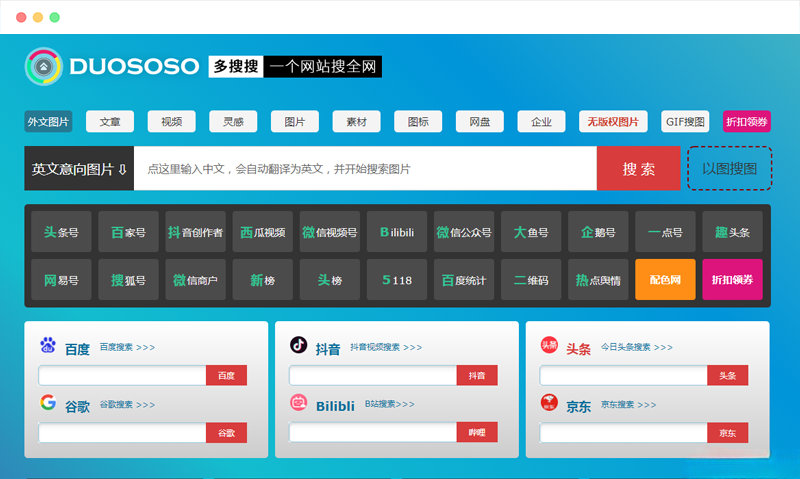Open the 一点号 shortcut

665,232
